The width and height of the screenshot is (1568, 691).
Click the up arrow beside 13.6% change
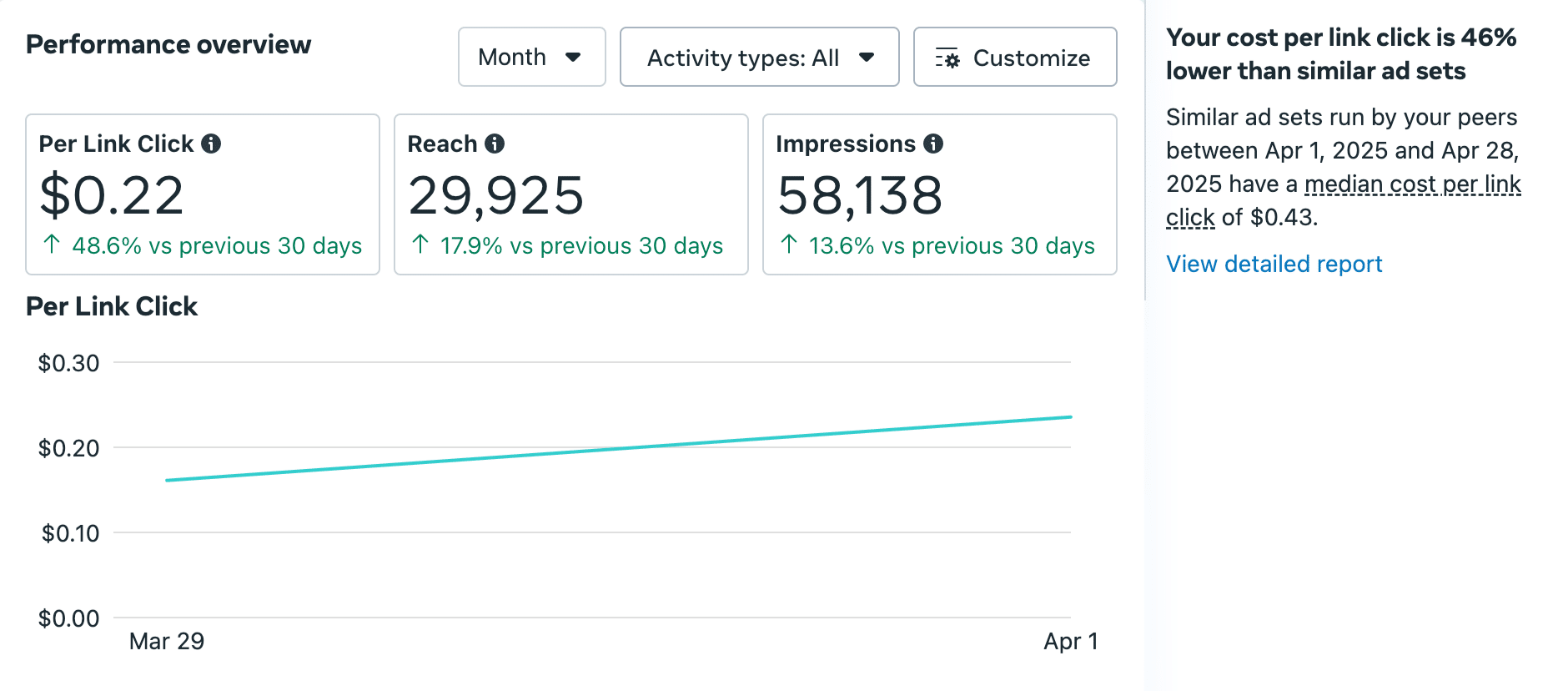[x=789, y=245]
